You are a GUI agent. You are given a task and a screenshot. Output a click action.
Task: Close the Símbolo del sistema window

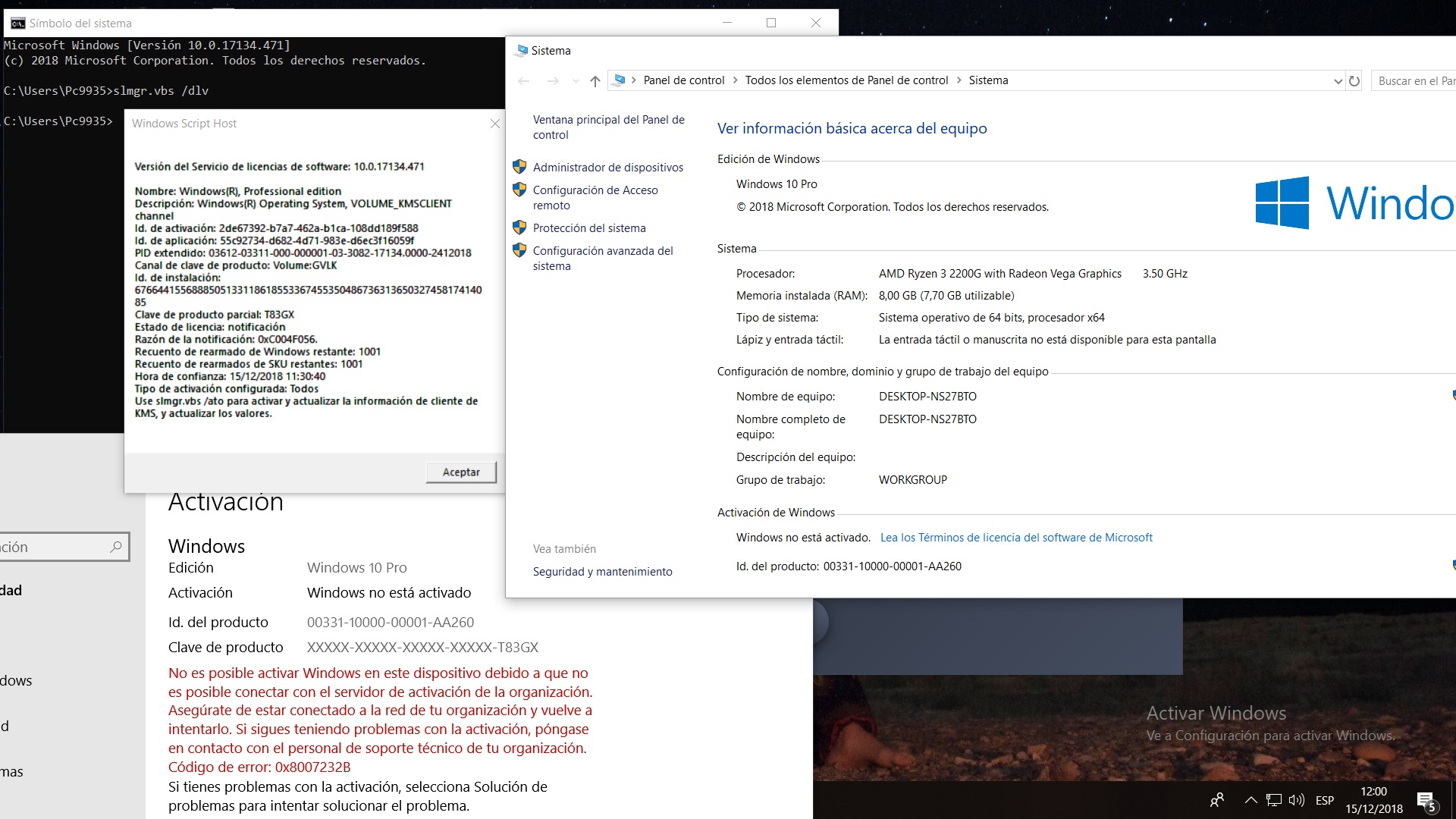coord(816,23)
